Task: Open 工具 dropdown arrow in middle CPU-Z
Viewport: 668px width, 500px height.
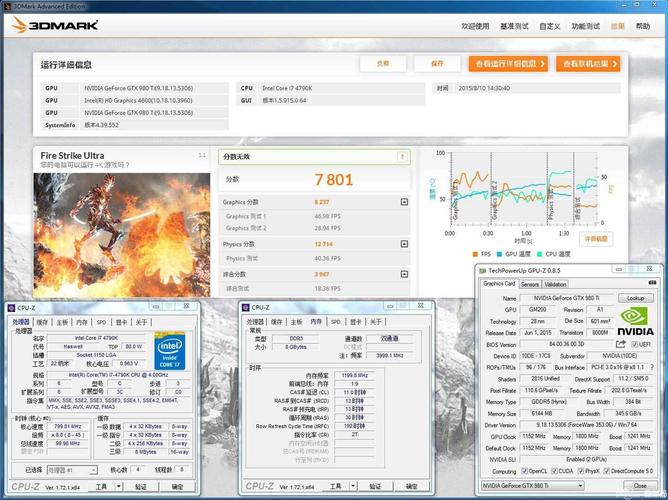Action: pyautogui.click(x=353, y=486)
